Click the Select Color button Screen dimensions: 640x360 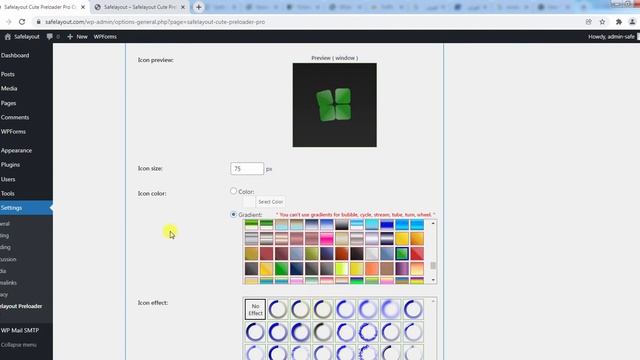tap(270, 202)
